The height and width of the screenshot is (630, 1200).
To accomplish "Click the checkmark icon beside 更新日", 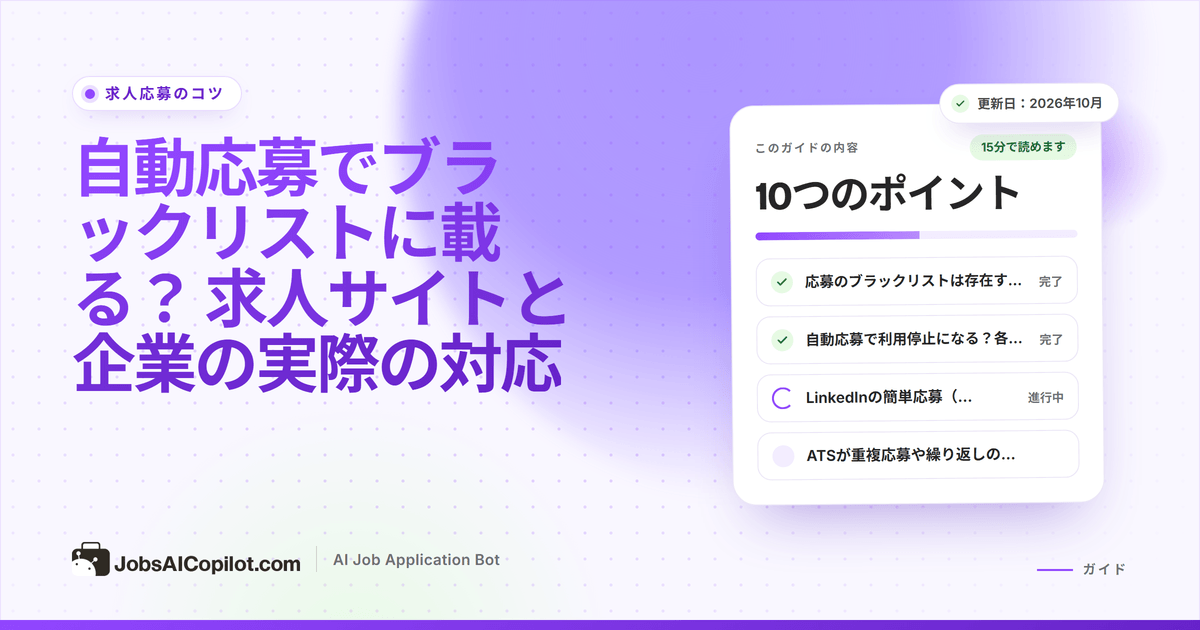I will pyautogui.click(x=960, y=103).
